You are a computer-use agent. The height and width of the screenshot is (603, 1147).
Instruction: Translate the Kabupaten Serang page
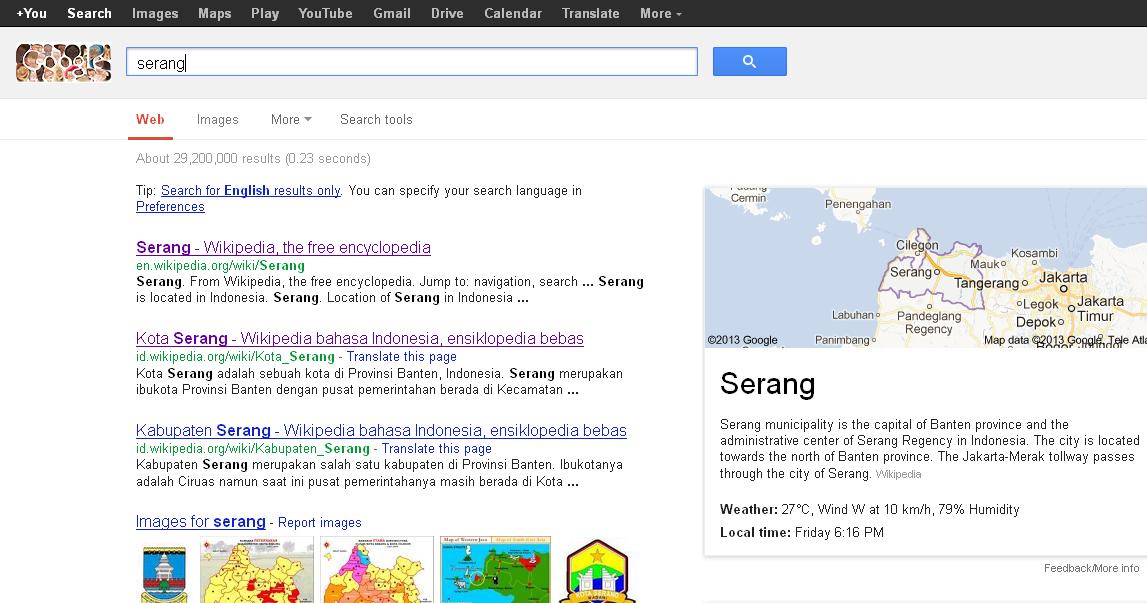[x=437, y=449]
